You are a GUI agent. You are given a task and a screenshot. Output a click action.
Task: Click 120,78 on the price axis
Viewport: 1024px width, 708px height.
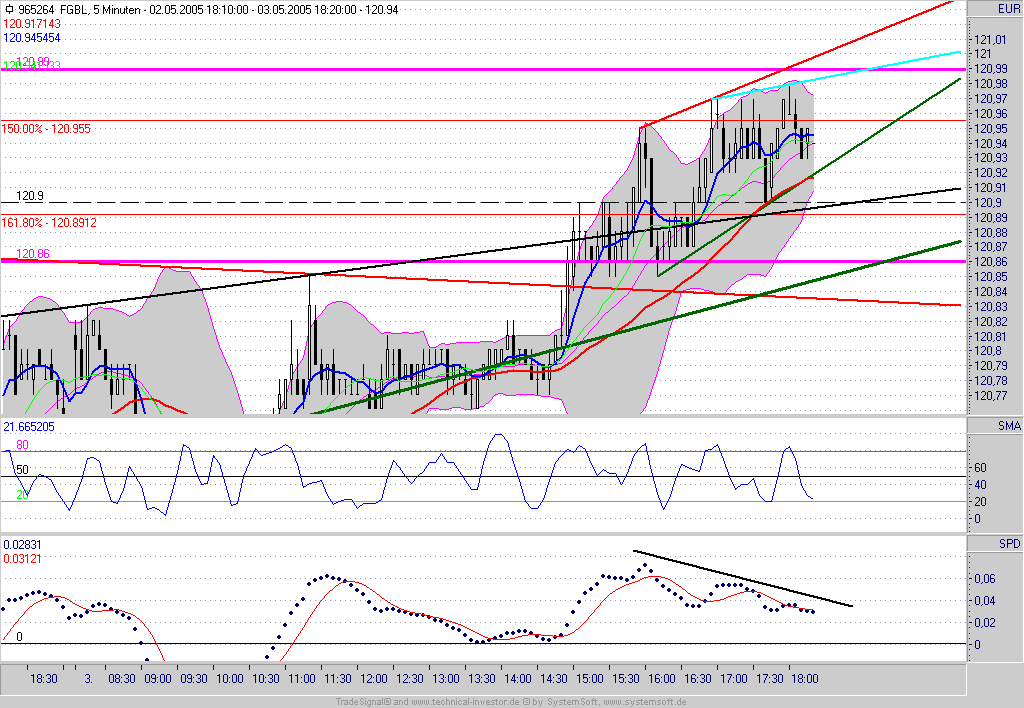click(x=991, y=381)
